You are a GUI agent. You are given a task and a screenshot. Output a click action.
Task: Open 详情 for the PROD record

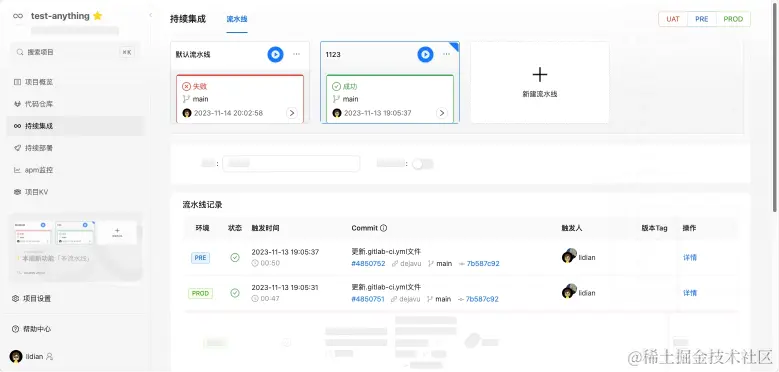pos(690,293)
